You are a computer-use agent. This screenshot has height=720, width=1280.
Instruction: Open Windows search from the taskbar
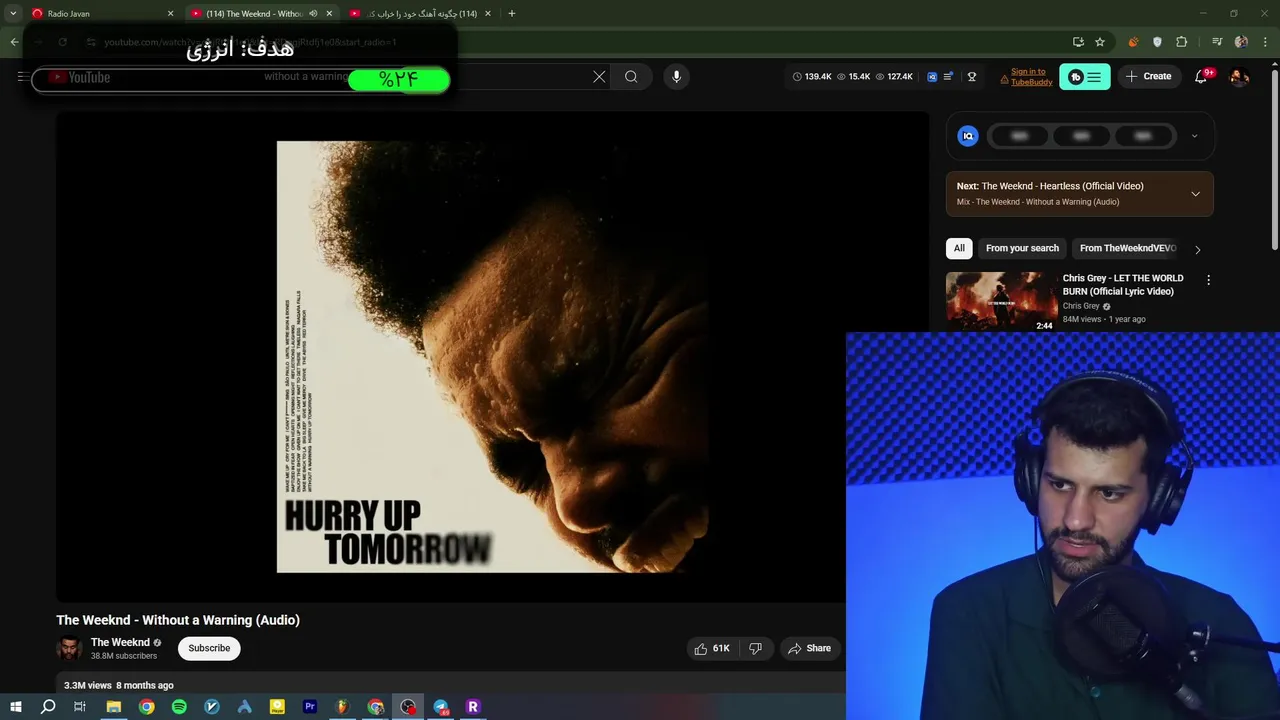[x=48, y=707]
